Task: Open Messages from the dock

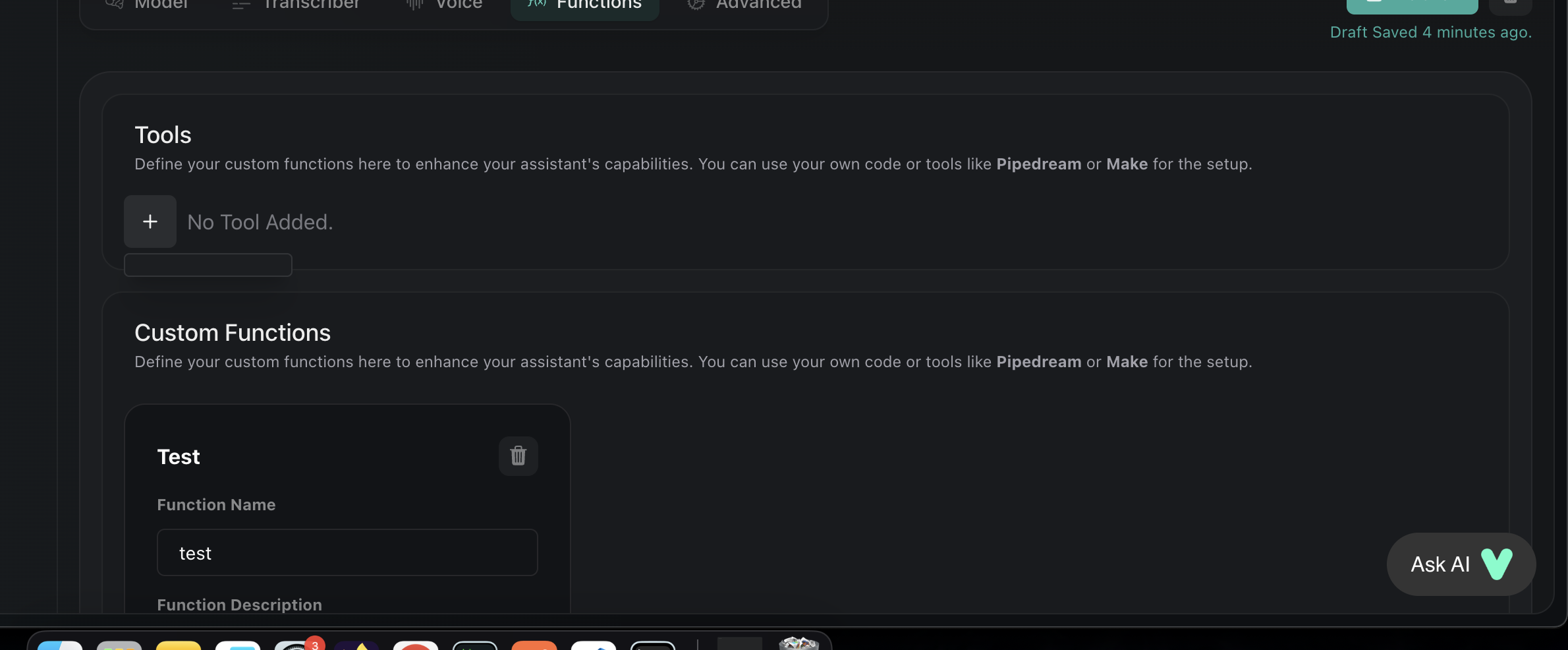Action: [238, 647]
